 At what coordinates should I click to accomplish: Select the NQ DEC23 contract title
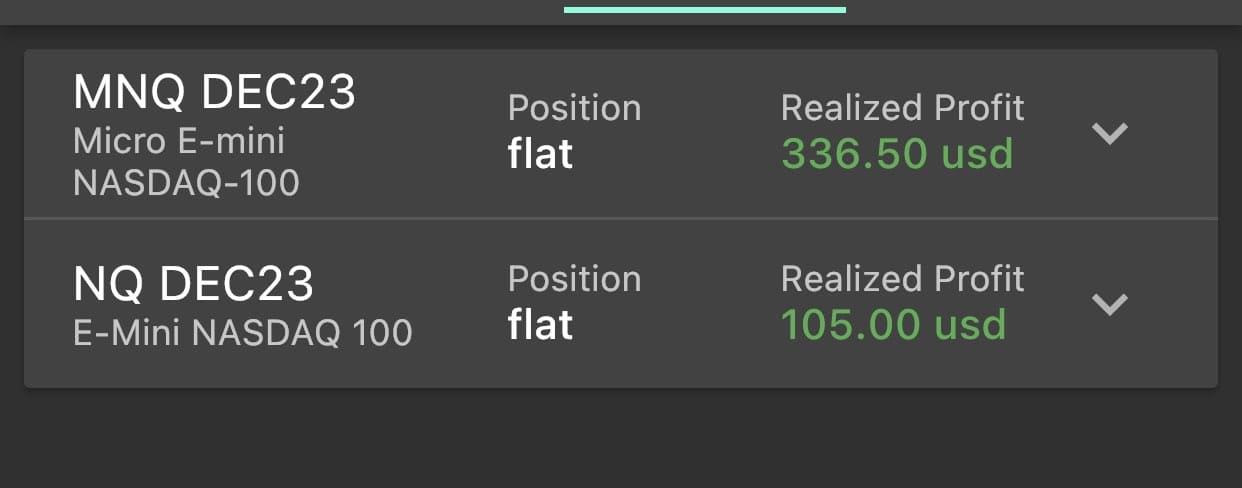(x=193, y=284)
